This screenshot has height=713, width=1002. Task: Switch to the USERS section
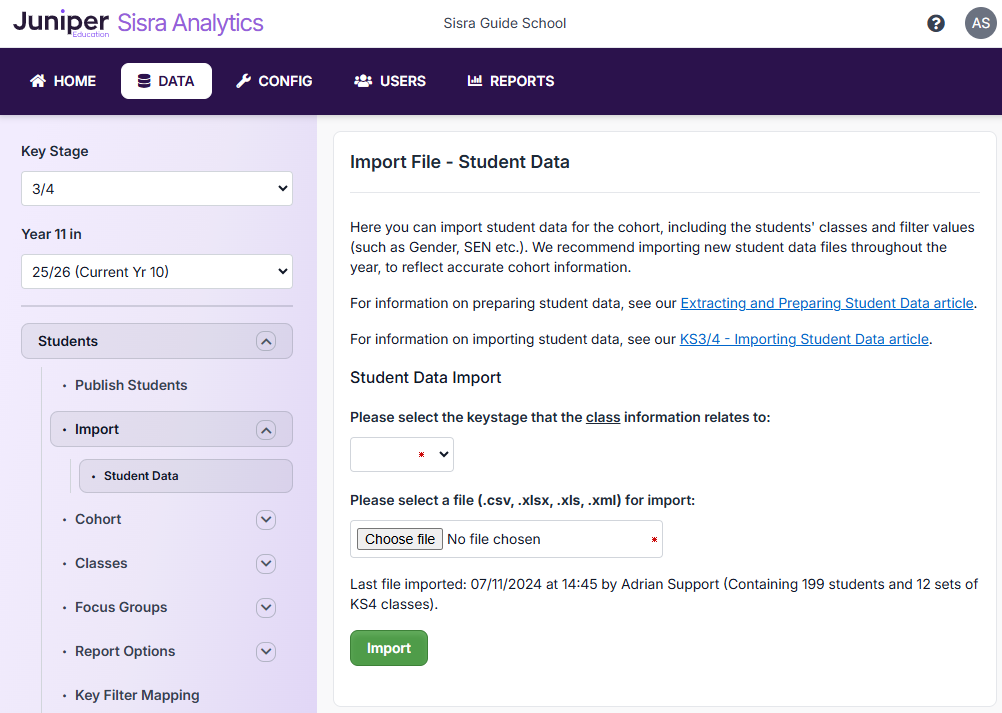point(390,81)
